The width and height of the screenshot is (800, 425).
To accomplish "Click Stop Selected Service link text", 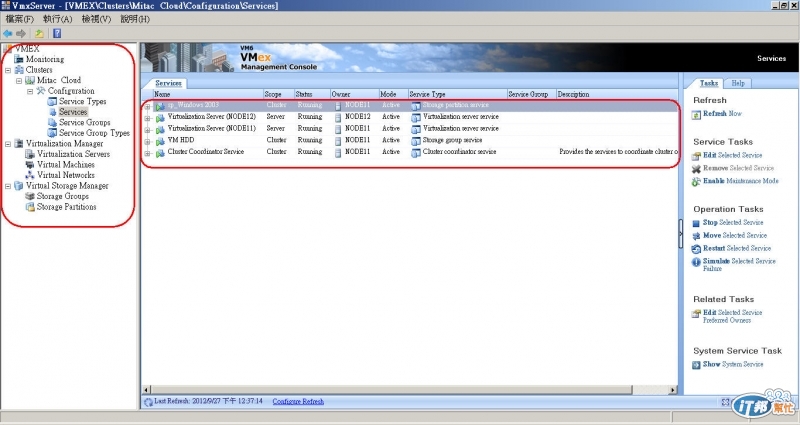I will click(733, 223).
